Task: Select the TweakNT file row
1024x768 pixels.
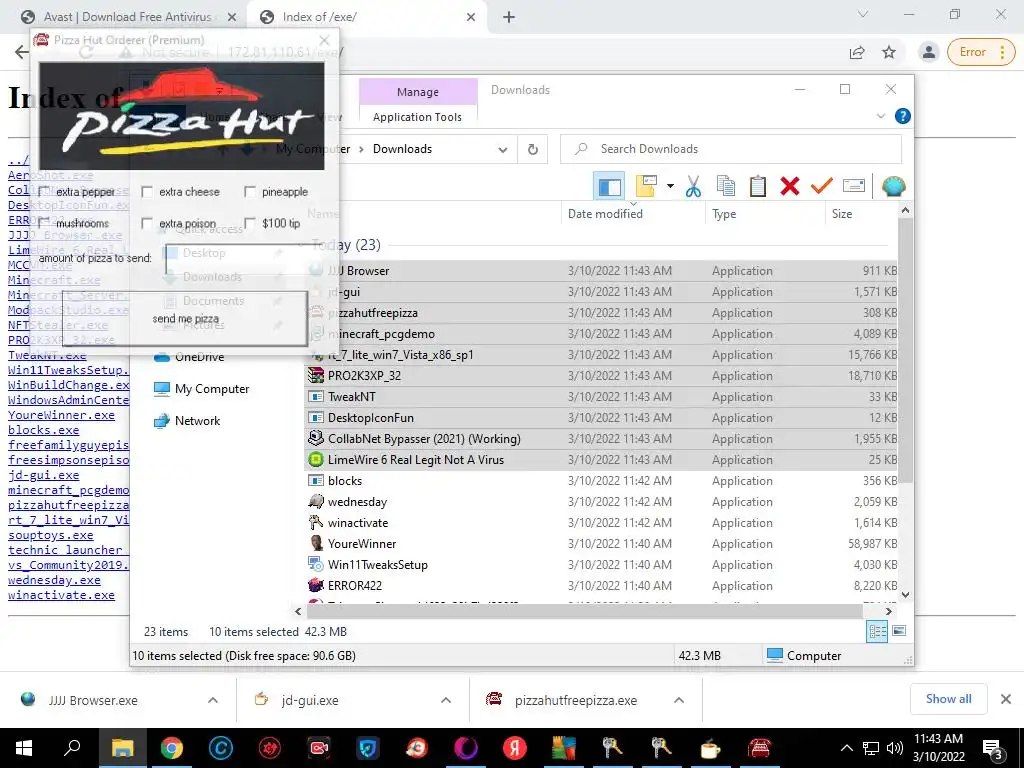Action: click(601, 396)
